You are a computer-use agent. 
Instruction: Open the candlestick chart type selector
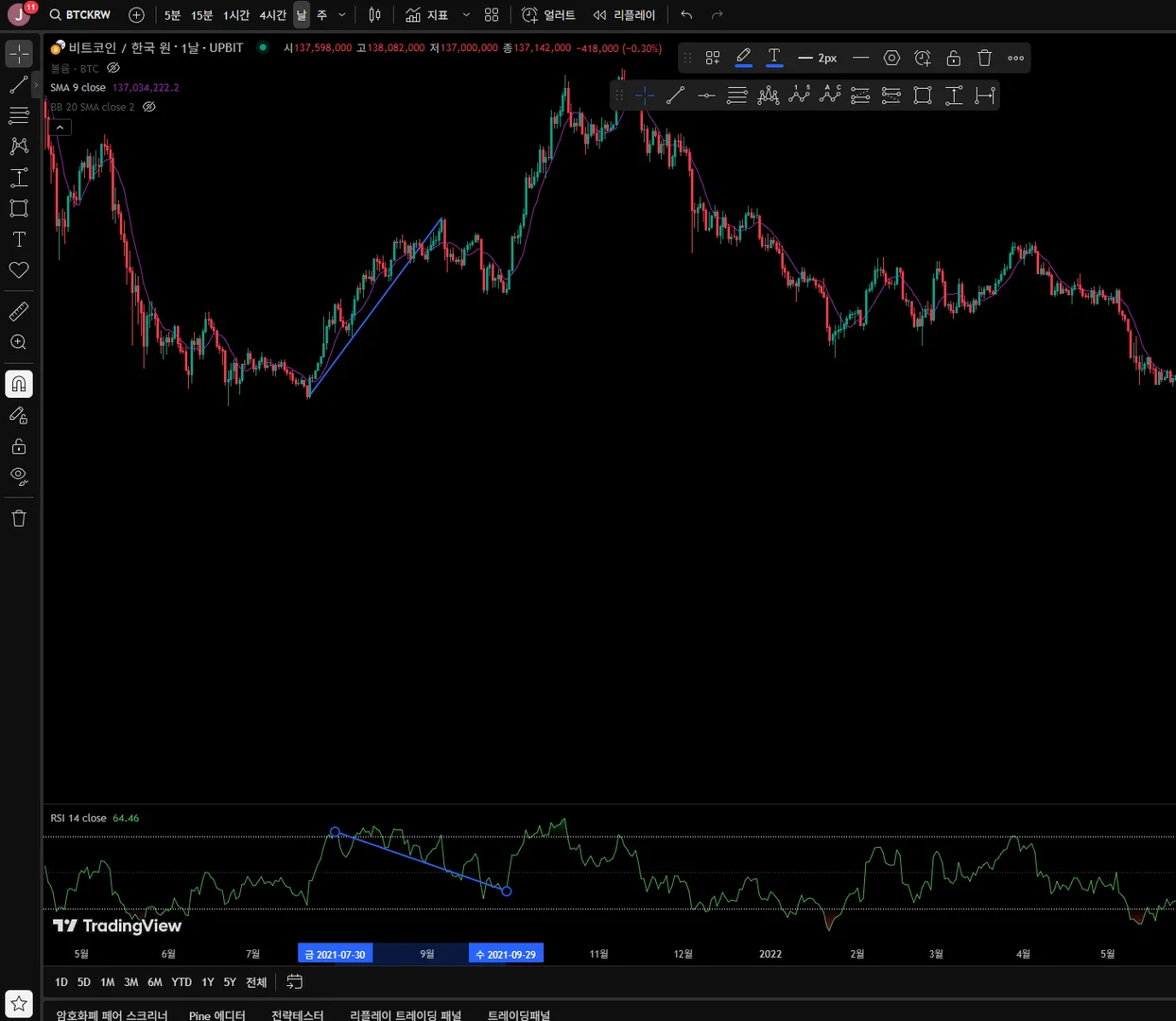click(375, 15)
